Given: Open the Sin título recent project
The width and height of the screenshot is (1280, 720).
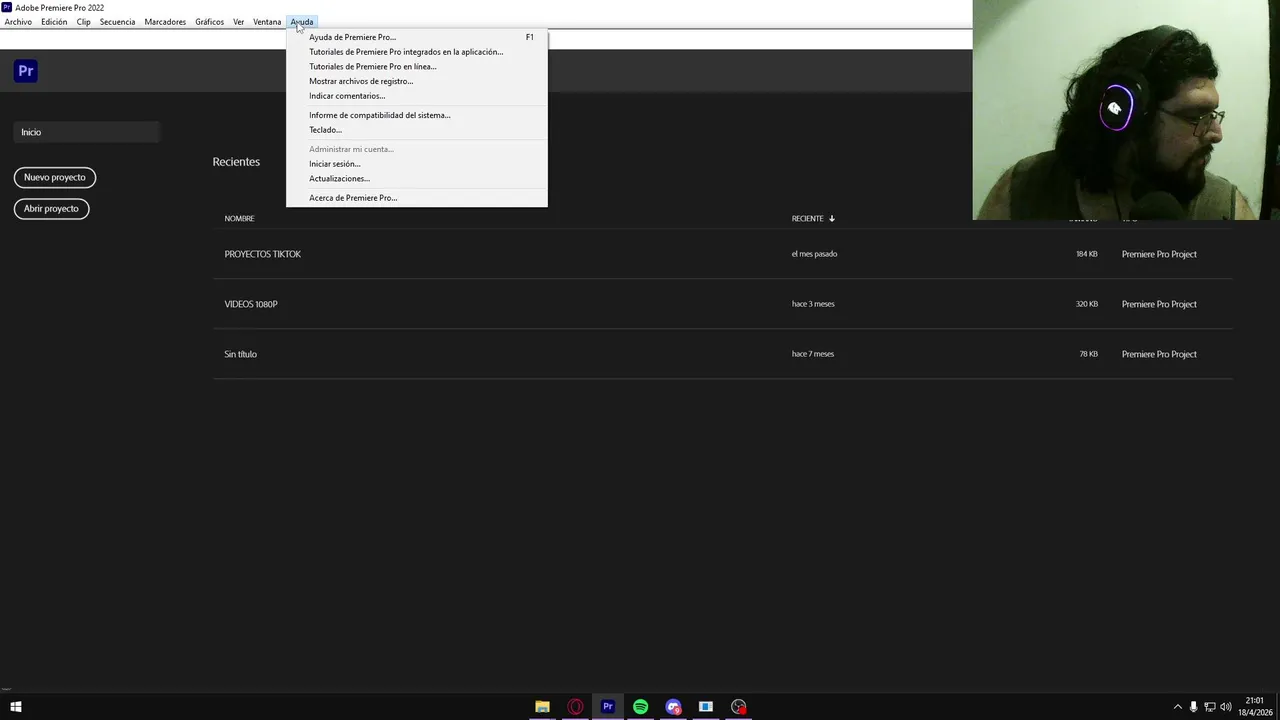Looking at the screenshot, I should tap(722, 354).
